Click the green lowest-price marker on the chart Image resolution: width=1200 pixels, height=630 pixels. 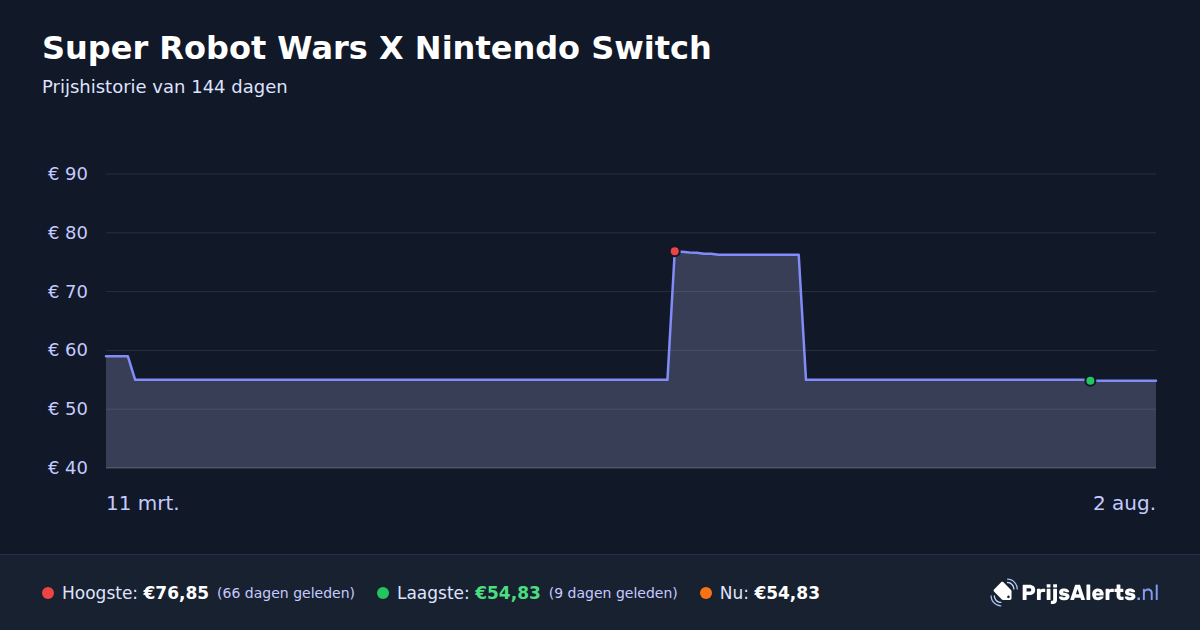pos(1090,381)
